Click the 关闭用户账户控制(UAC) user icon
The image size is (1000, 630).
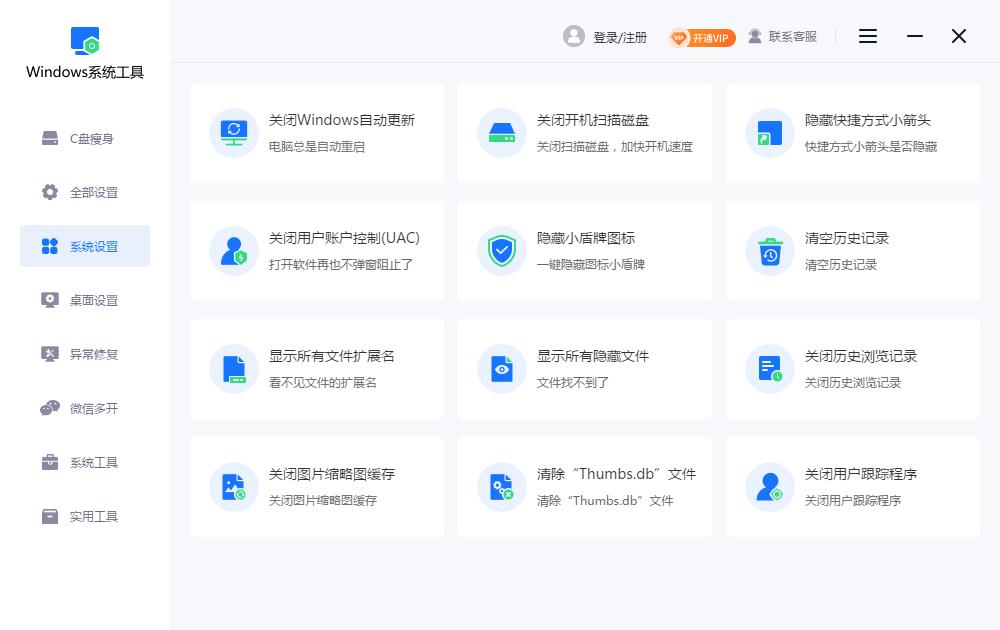(x=234, y=251)
